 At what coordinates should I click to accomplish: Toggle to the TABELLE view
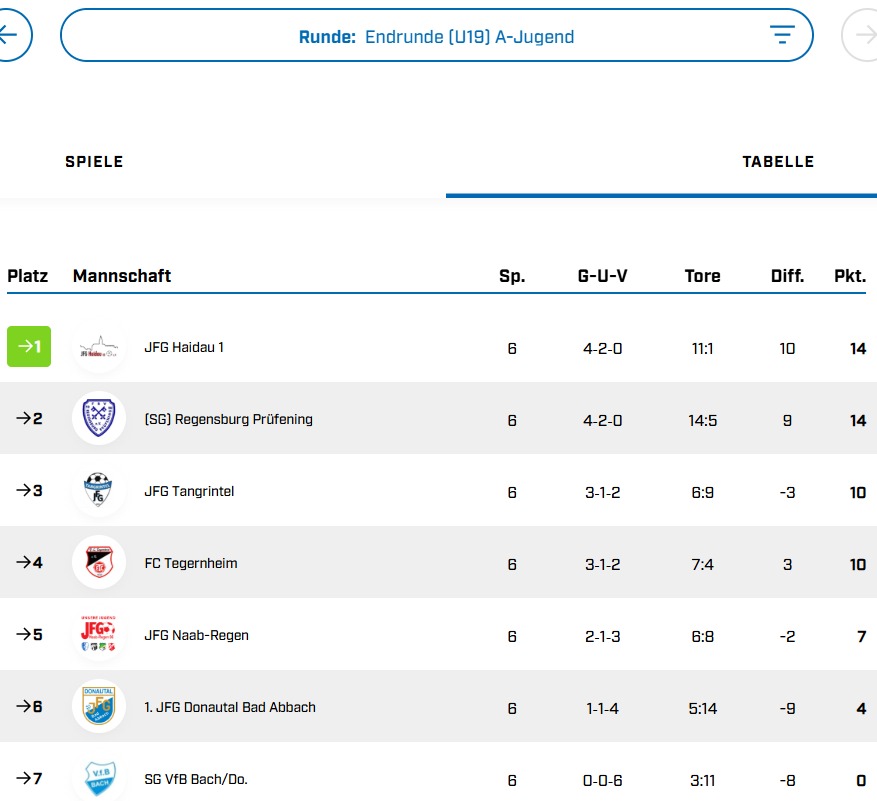[779, 161]
